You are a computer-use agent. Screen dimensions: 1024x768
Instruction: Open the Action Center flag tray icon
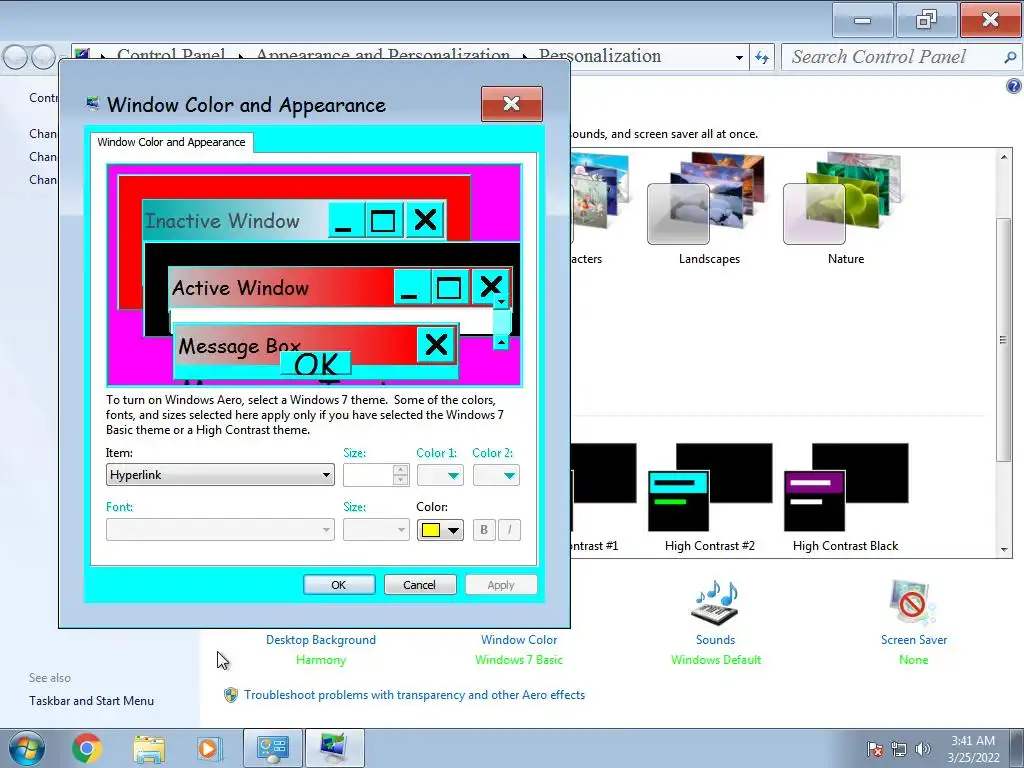click(875, 749)
